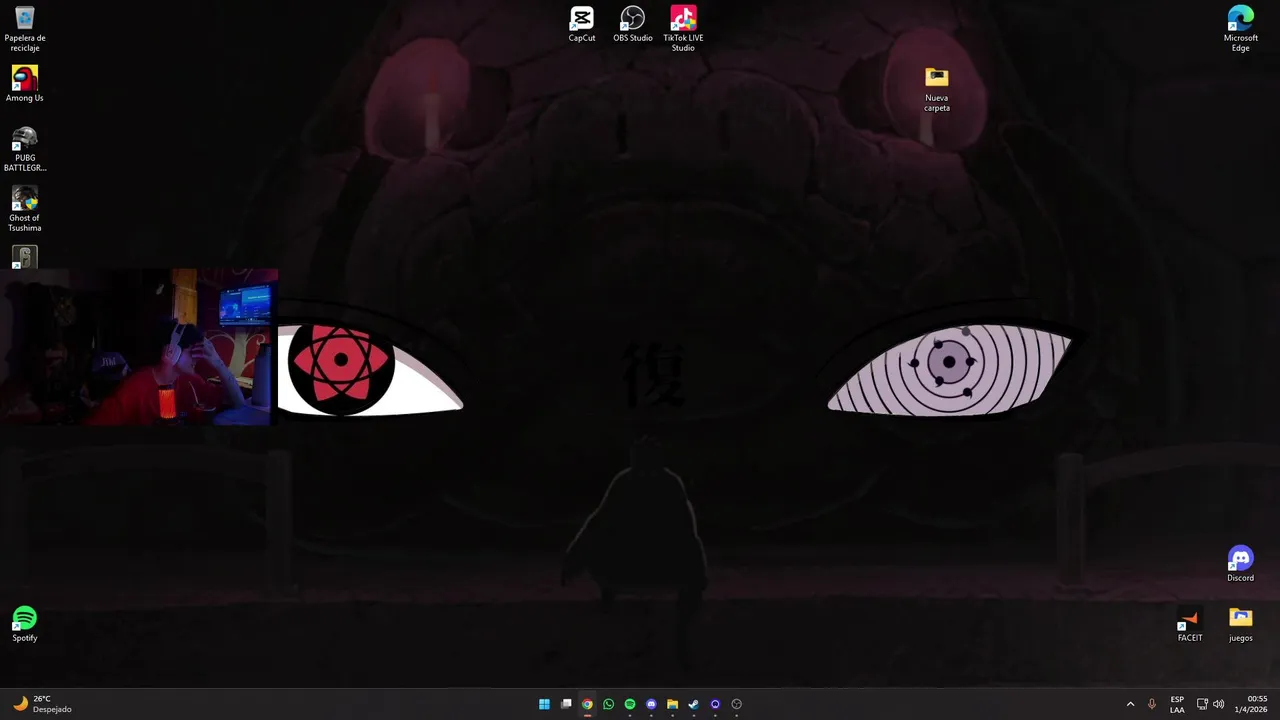Switch to Google Chrome in taskbar
This screenshot has height=720, width=1280.
coord(587,704)
